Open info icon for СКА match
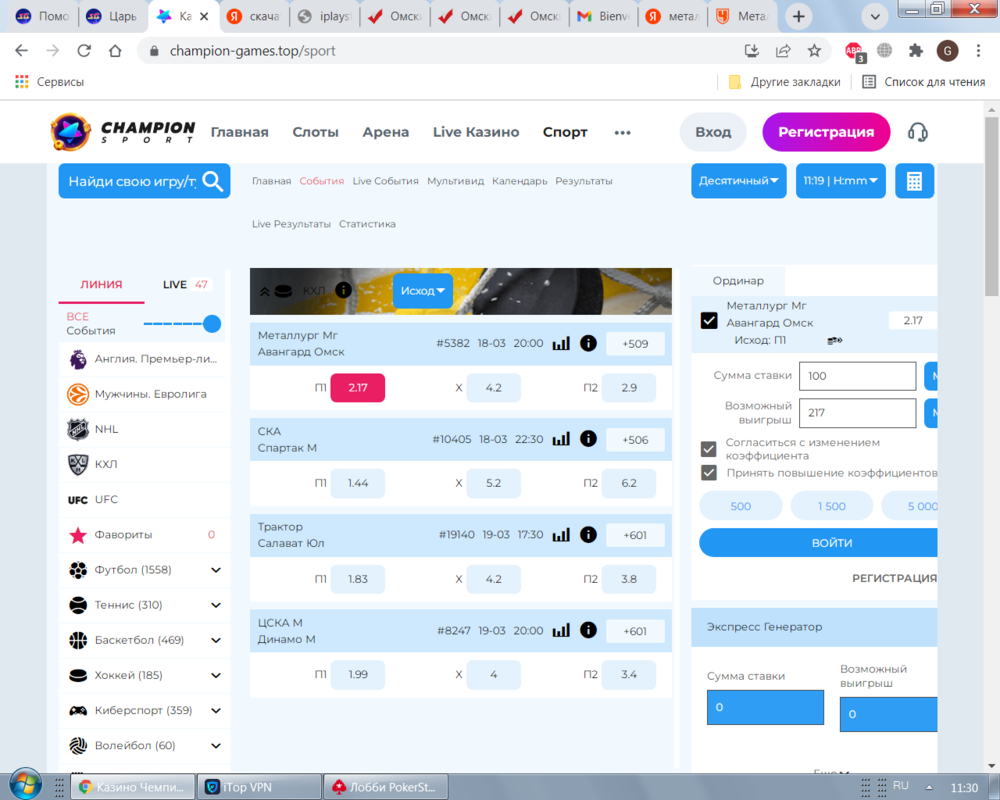The image size is (1000, 800). (x=588, y=439)
